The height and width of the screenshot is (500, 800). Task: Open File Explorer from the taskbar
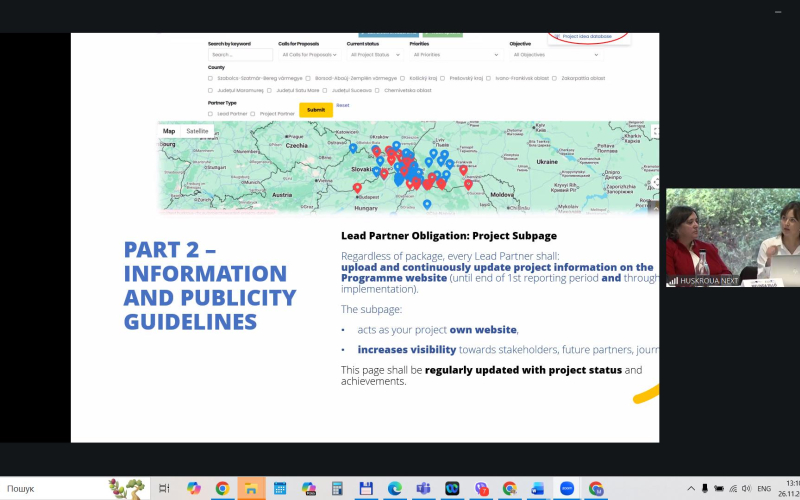(251, 488)
